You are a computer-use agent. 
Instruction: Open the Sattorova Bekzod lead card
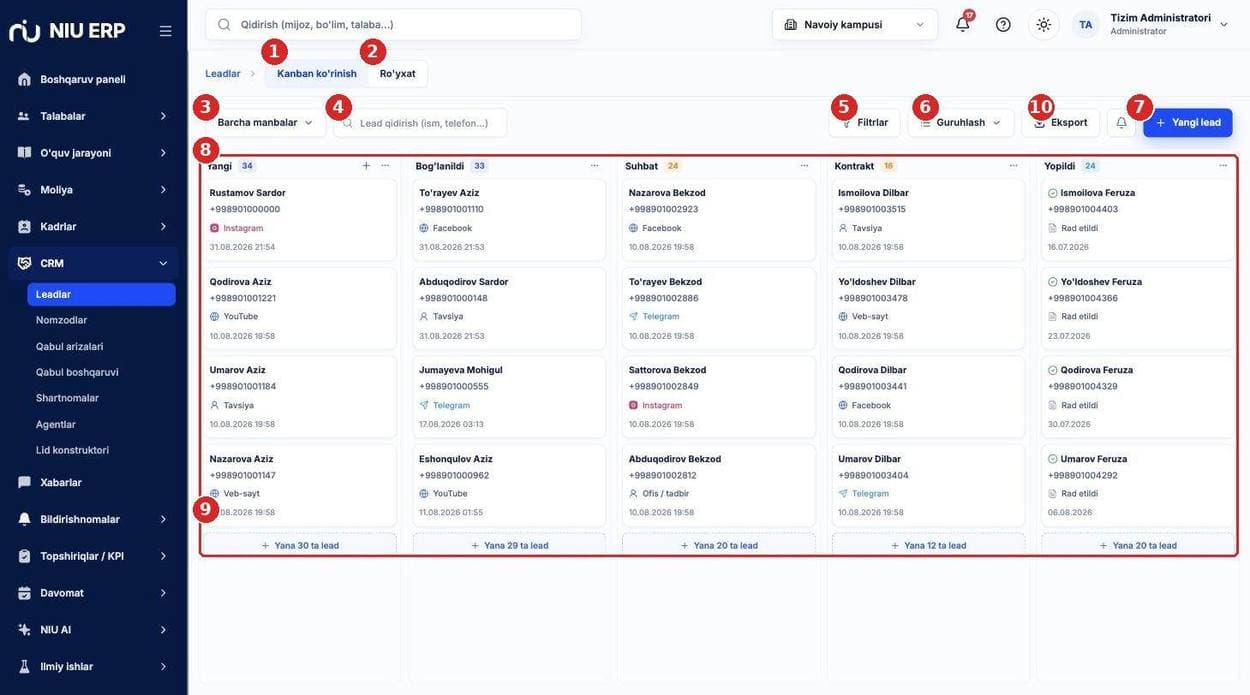click(x=719, y=397)
